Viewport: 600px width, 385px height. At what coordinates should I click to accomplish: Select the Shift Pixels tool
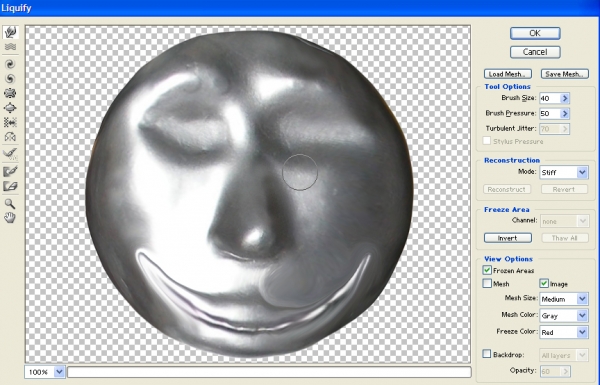[10, 122]
